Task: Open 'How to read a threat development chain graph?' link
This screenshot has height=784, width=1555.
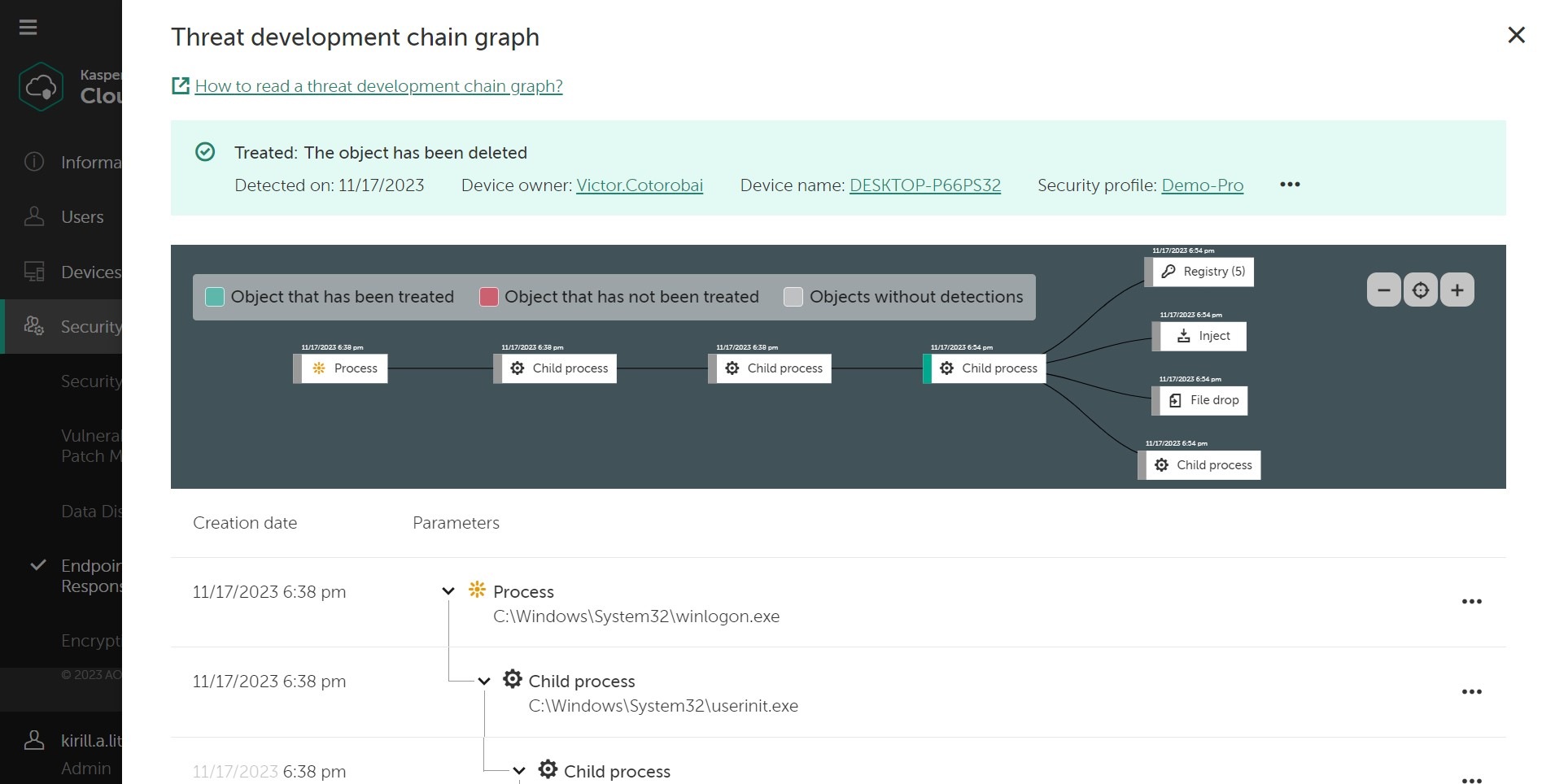Action: (378, 86)
